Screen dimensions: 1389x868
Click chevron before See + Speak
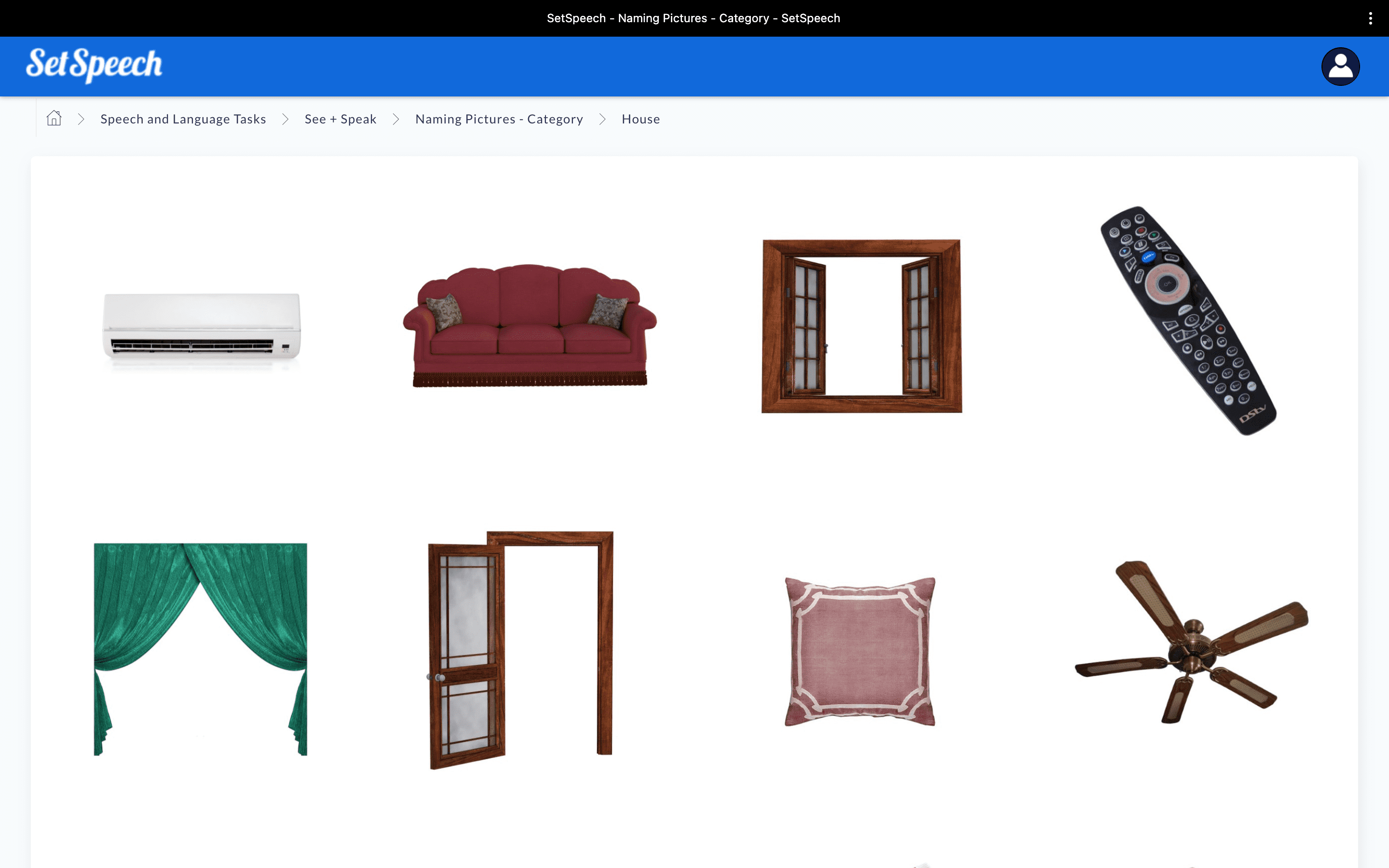point(285,119)
